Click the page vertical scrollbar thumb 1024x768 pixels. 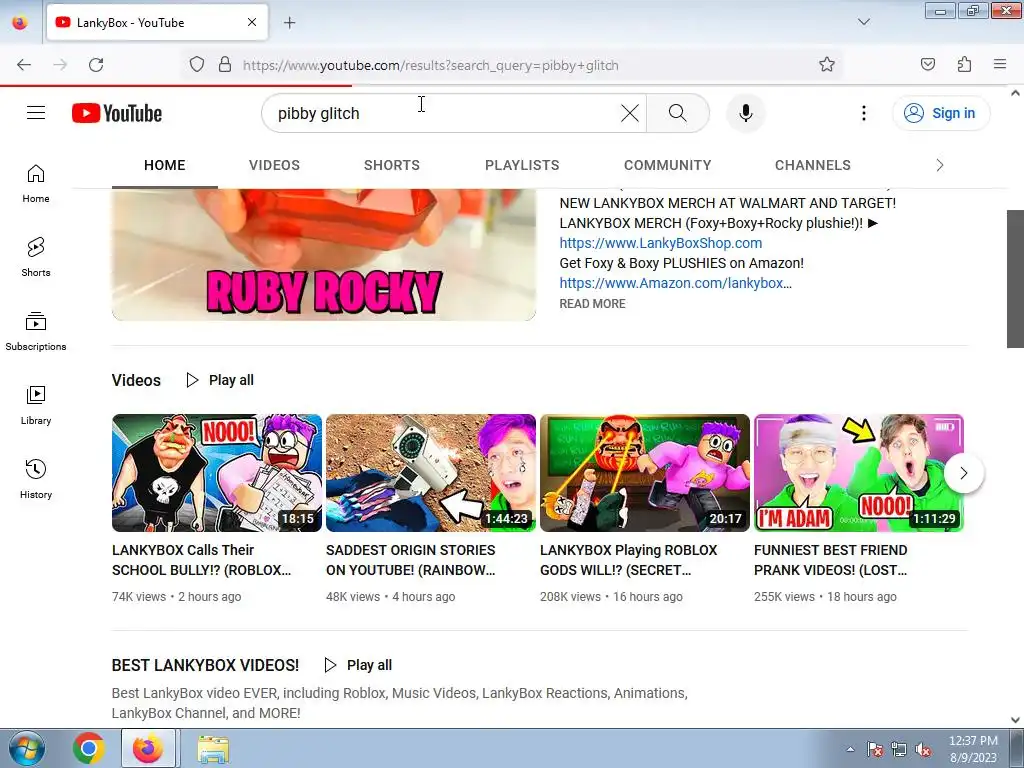click(1015, 279)
